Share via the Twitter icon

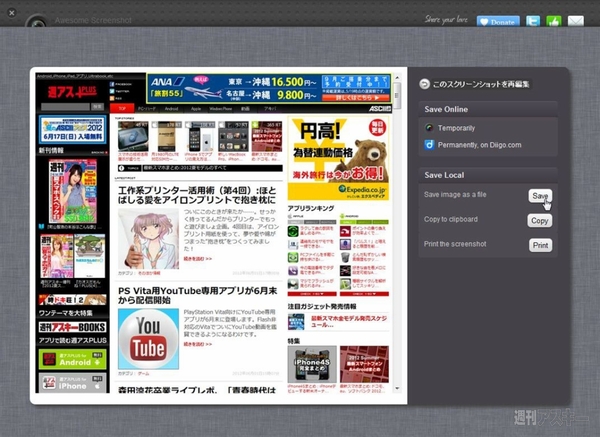tap(533, 21)
